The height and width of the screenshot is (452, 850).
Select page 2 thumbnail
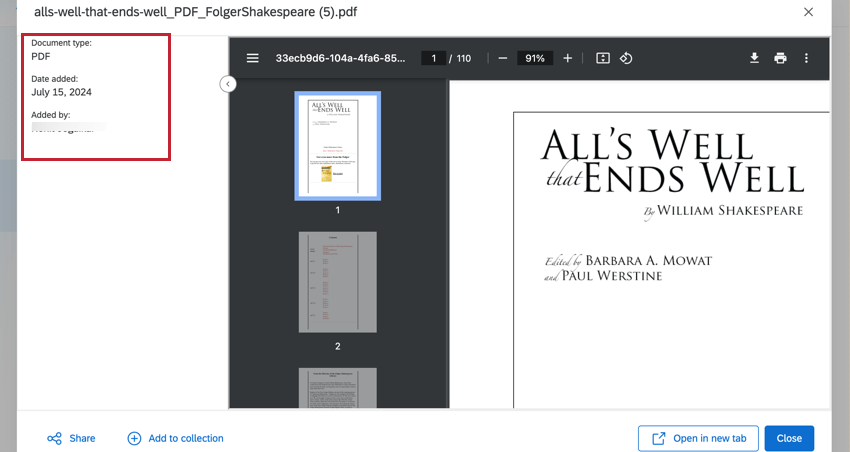click(x=337, y=283)
